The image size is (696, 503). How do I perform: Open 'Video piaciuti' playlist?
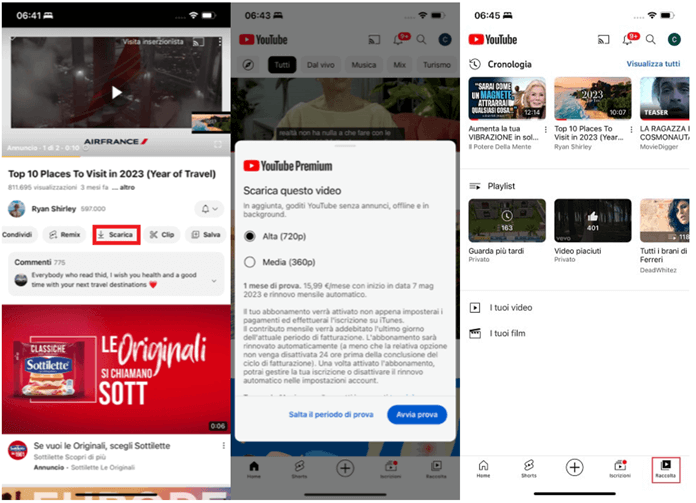[593, 221]
